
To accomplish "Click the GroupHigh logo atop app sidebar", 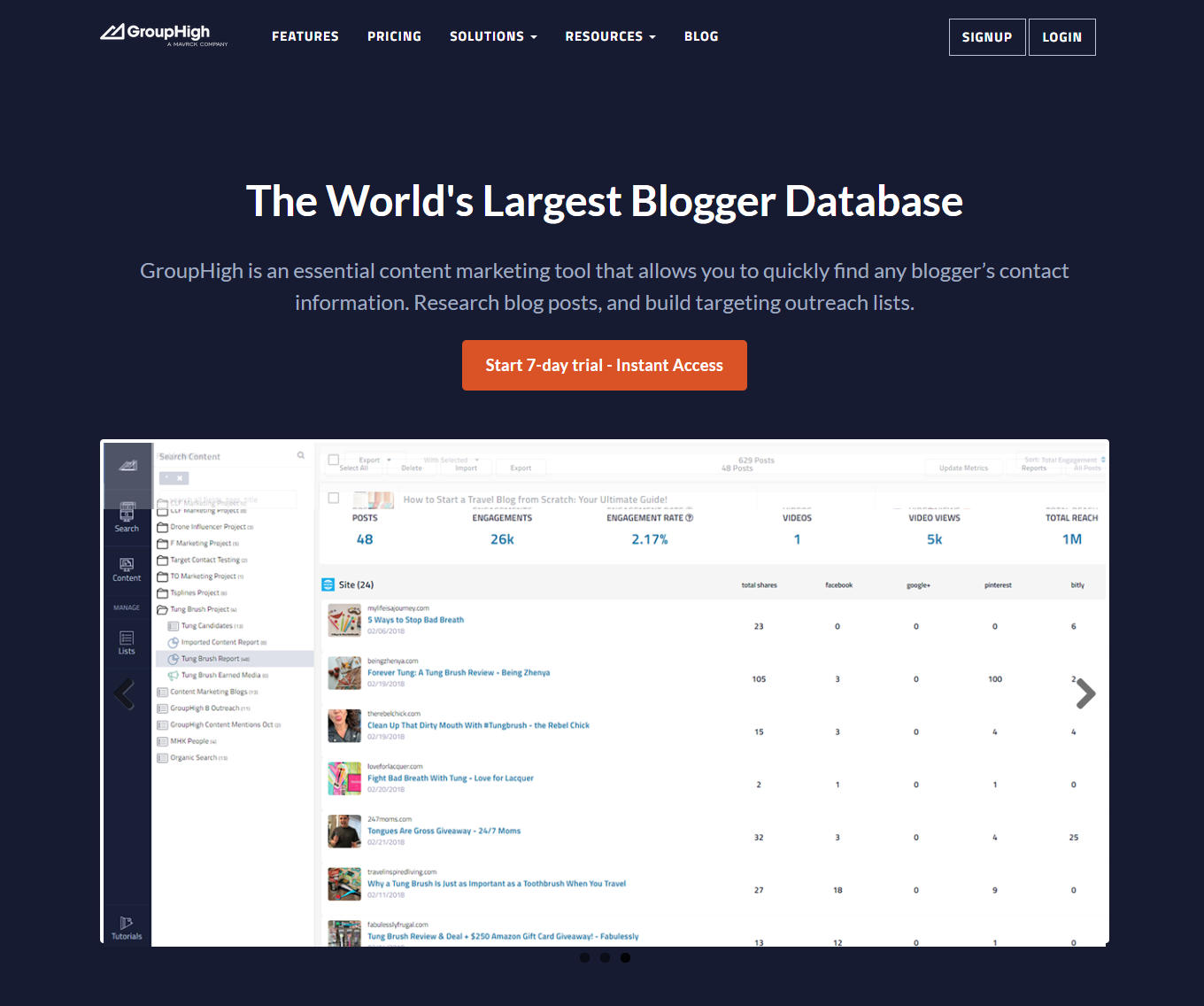I will (127, 465).
